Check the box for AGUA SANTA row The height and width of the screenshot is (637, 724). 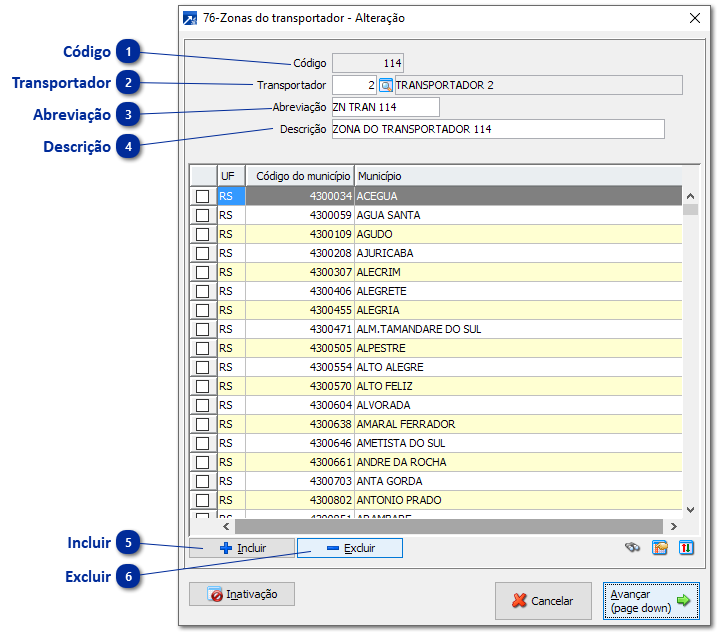202,215
